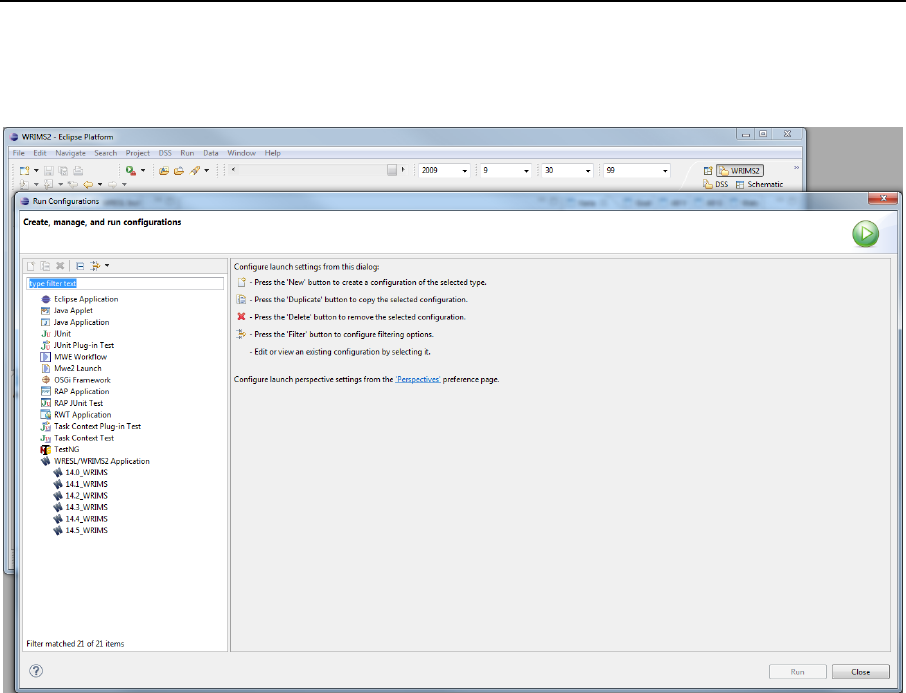Viewport: 906px width, 693px height.
Task: Open the Search menu in Eclipse window
Action: coord(106,153)
